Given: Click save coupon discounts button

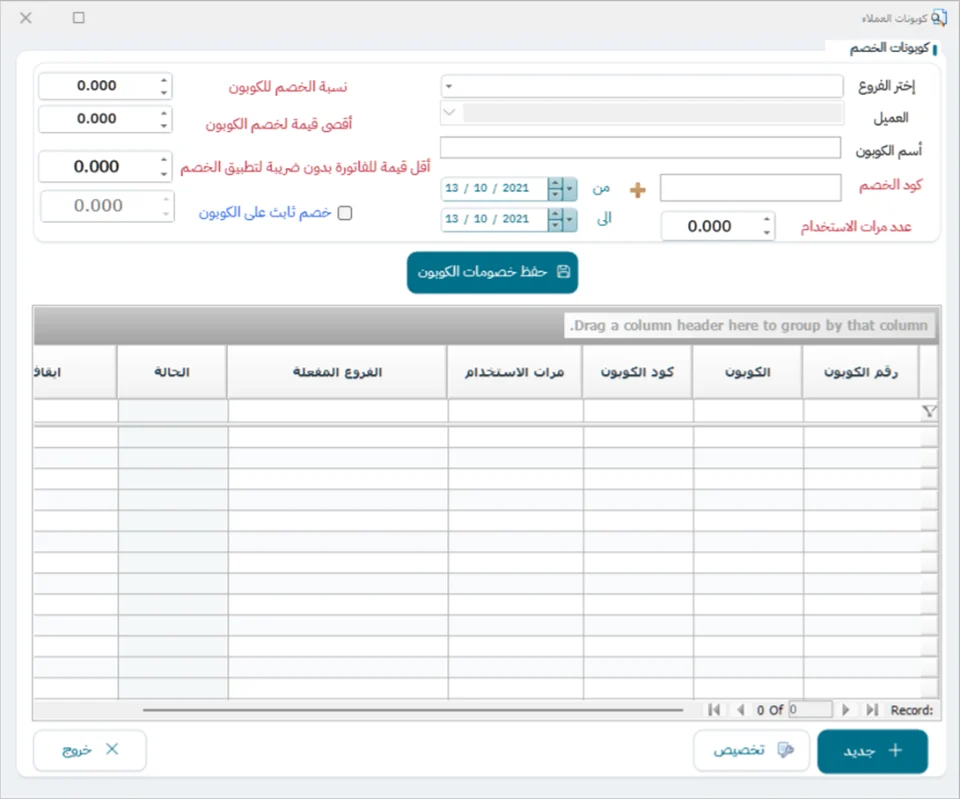Looking at the screenshot, I should tap(492, 272).
